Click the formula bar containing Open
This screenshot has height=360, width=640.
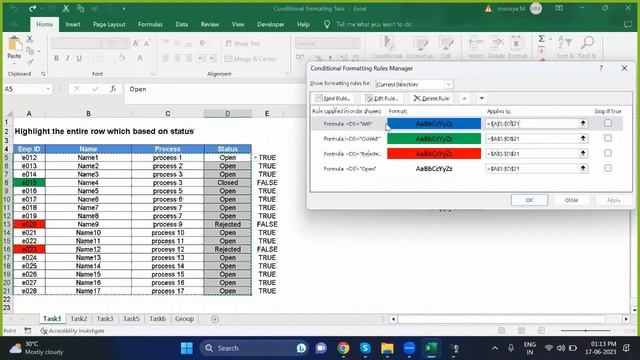tap(214, 89)
